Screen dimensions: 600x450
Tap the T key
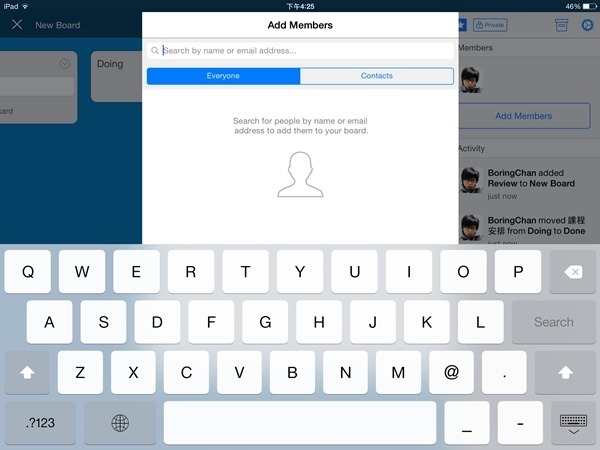coord(245,272)
